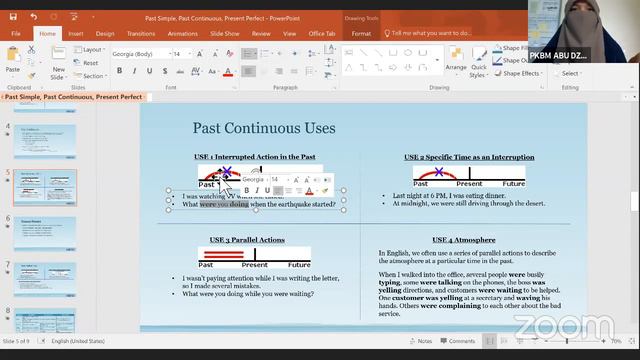The width and height of the screenshot is (640, 360).
Task: Open the Align Text options
Action: (330, 62)
